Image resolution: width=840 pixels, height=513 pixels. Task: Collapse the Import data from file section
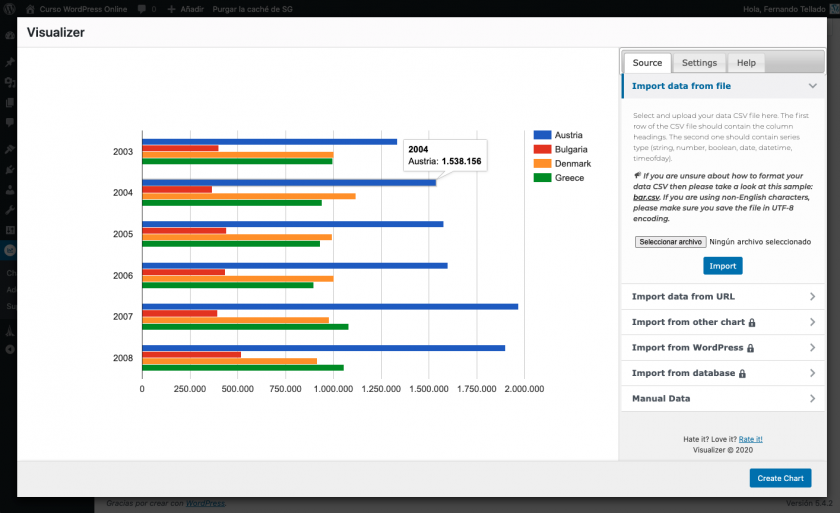tap(812, 87)
